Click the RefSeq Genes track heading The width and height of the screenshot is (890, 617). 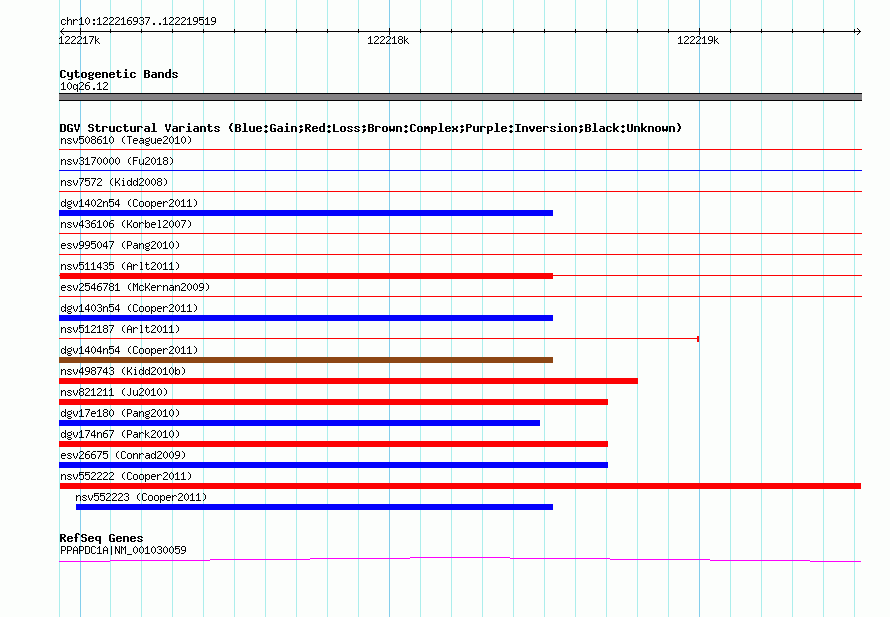(x=101, y=538)
